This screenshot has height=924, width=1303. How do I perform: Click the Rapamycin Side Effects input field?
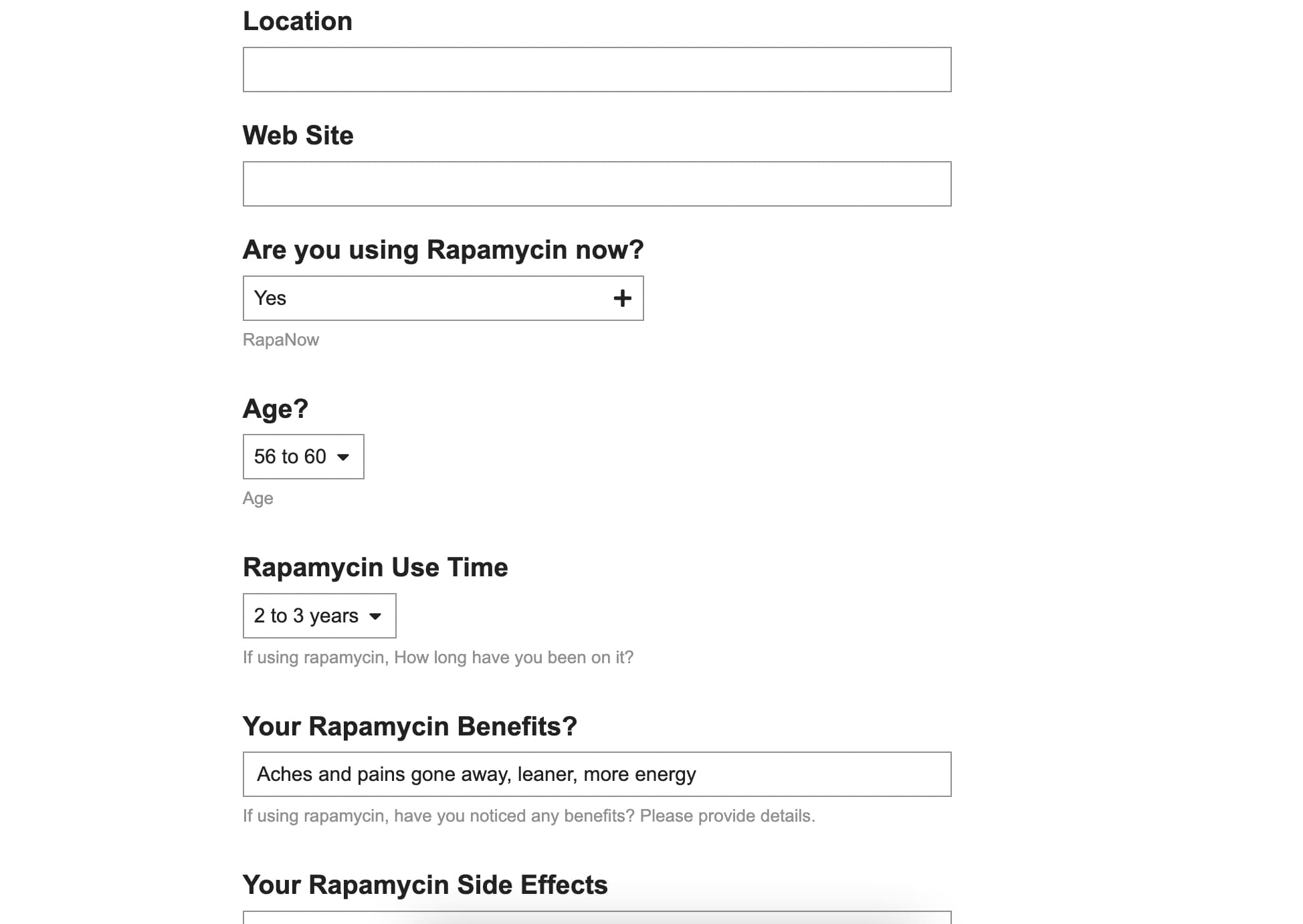point(597,917)
